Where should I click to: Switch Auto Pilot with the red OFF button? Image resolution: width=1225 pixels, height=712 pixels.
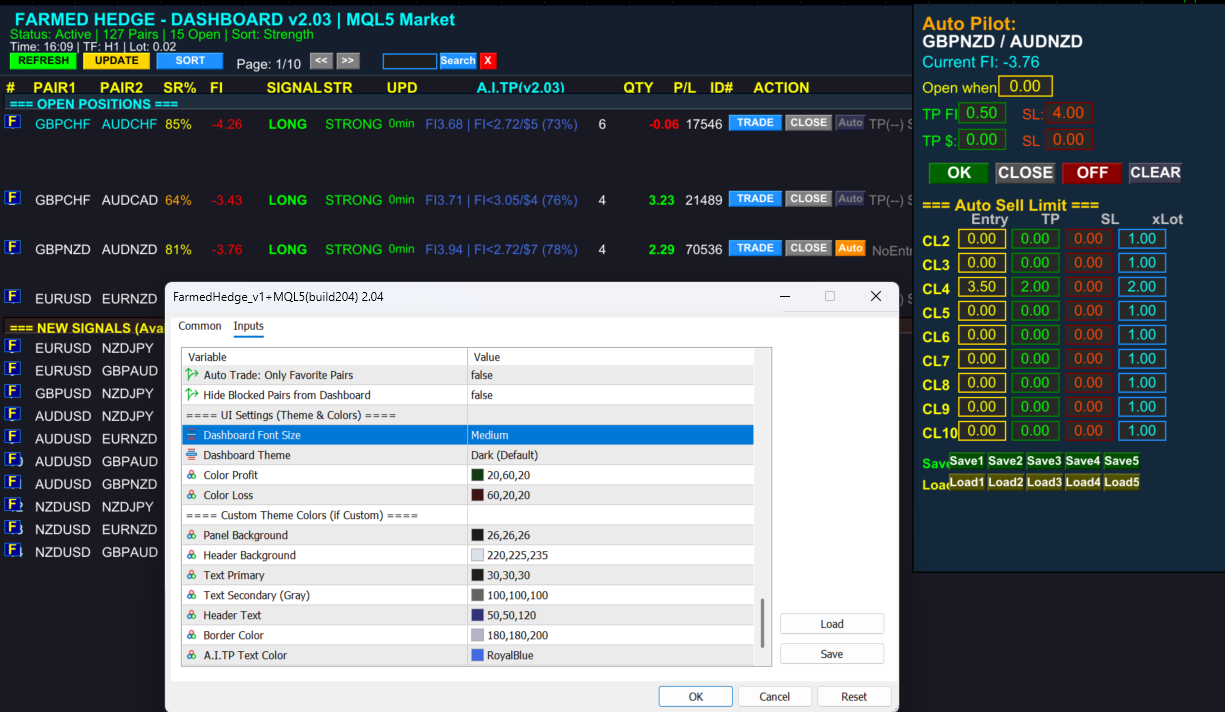1091,173
